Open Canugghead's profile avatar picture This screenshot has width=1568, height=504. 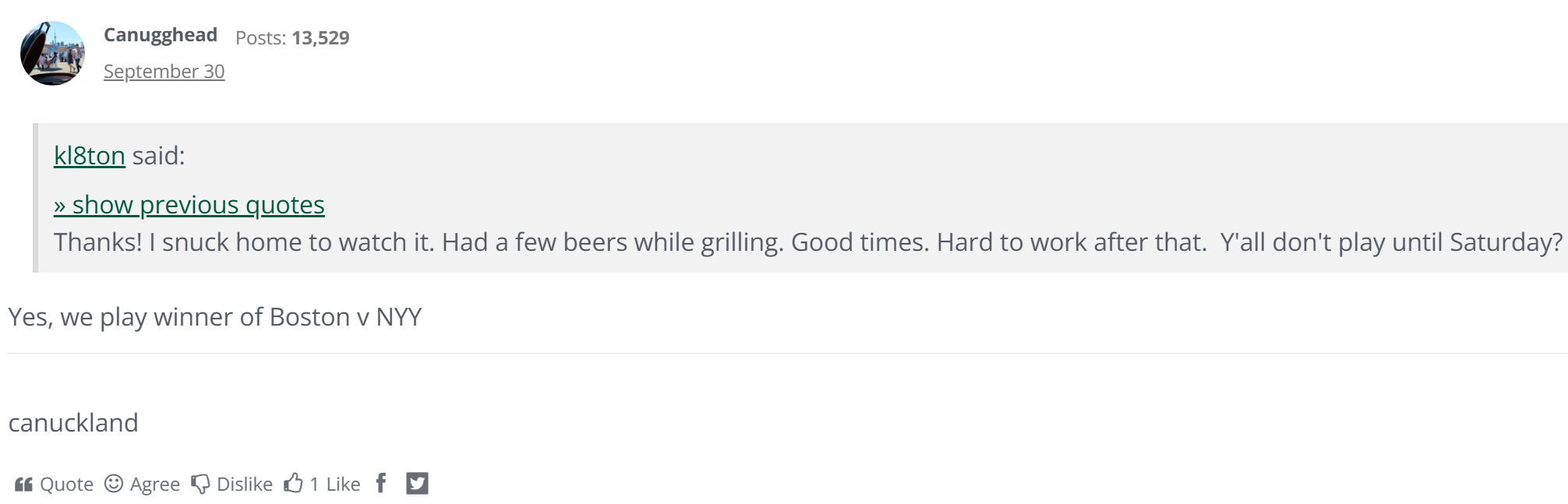pyautogui.click(x=52, y=54)
